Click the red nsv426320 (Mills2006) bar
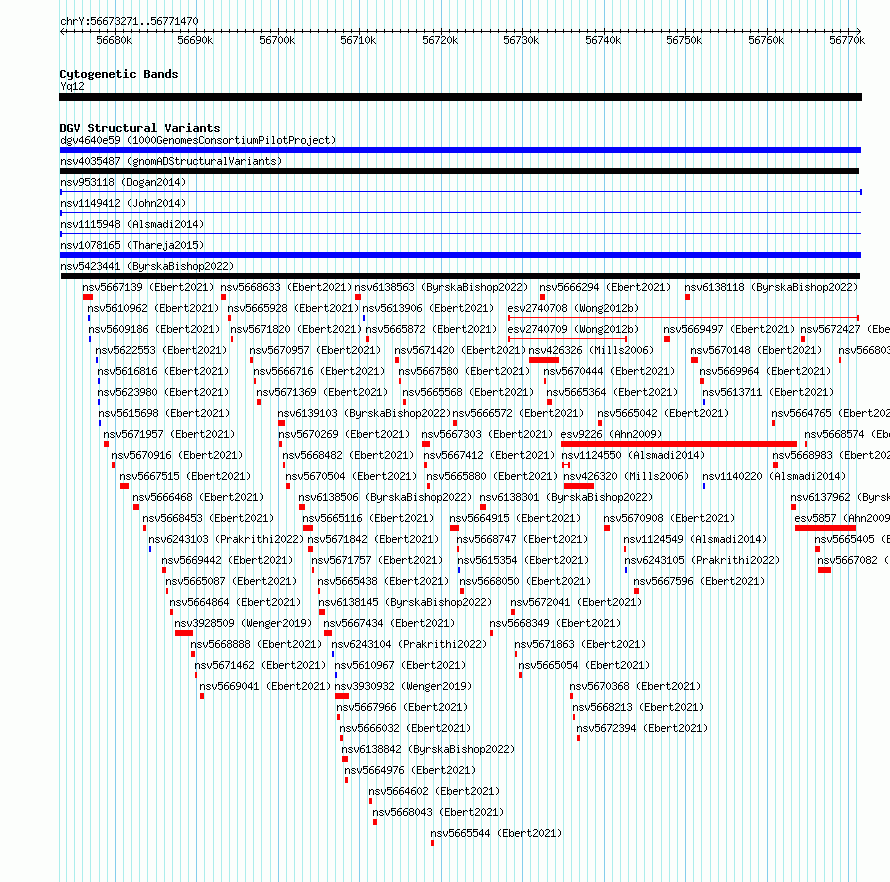The image size is (890, 882). point(579,486)
